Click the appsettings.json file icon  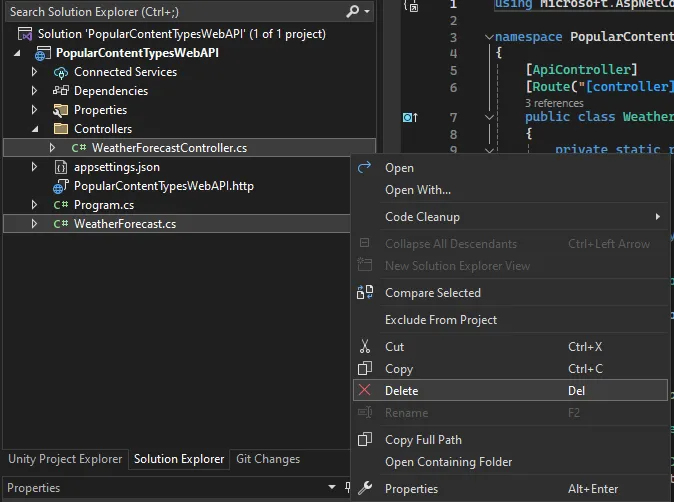[x=61, y=167]
